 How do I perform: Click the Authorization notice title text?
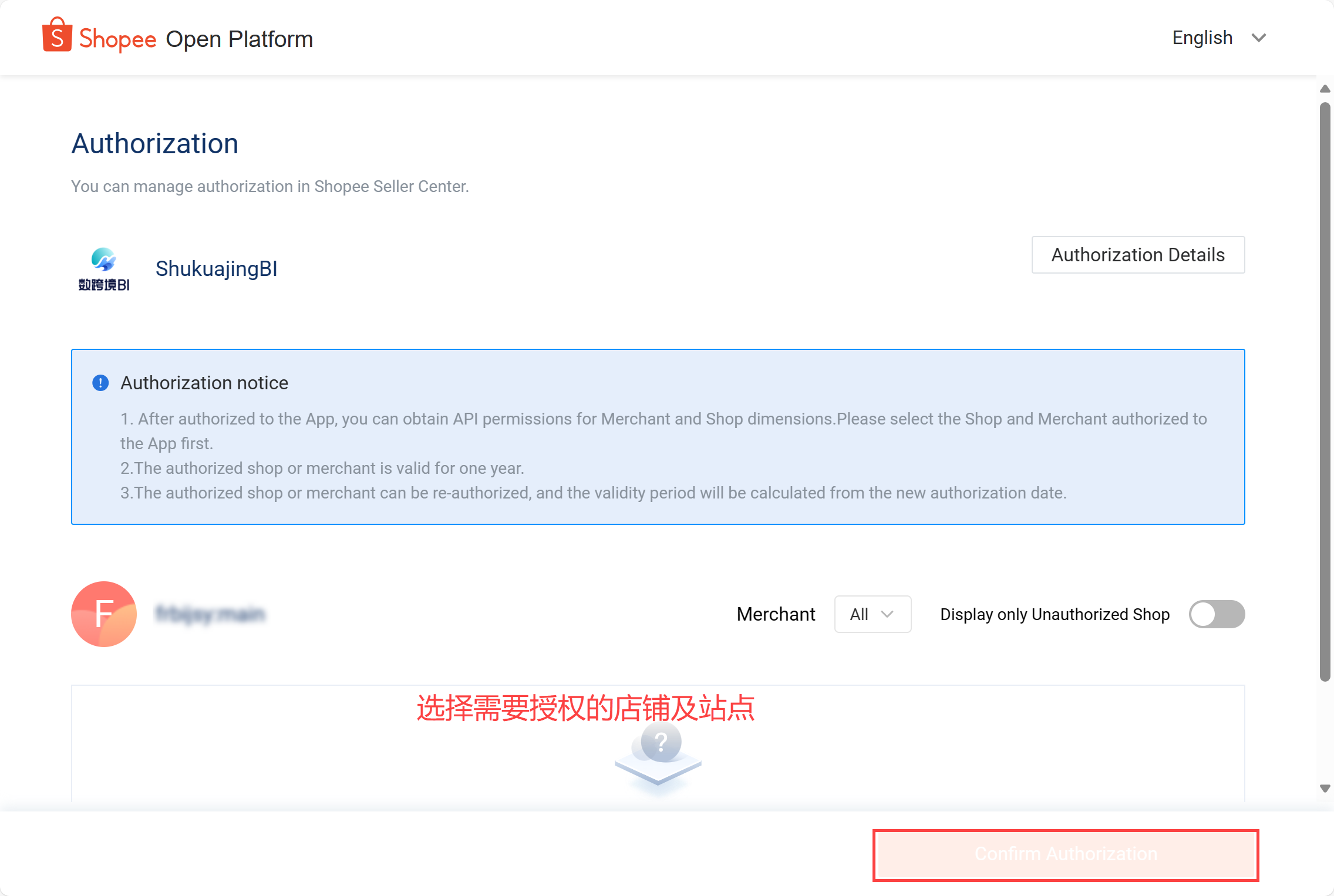[x=204, y=383]
